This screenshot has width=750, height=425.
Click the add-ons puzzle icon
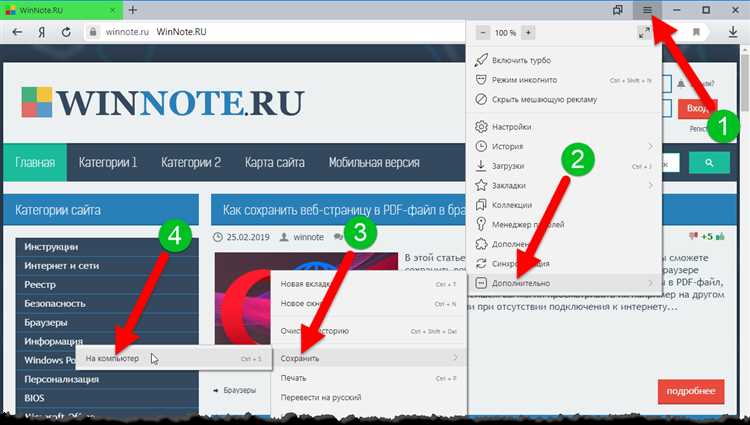pyautogui.click(x=481, y=244)
